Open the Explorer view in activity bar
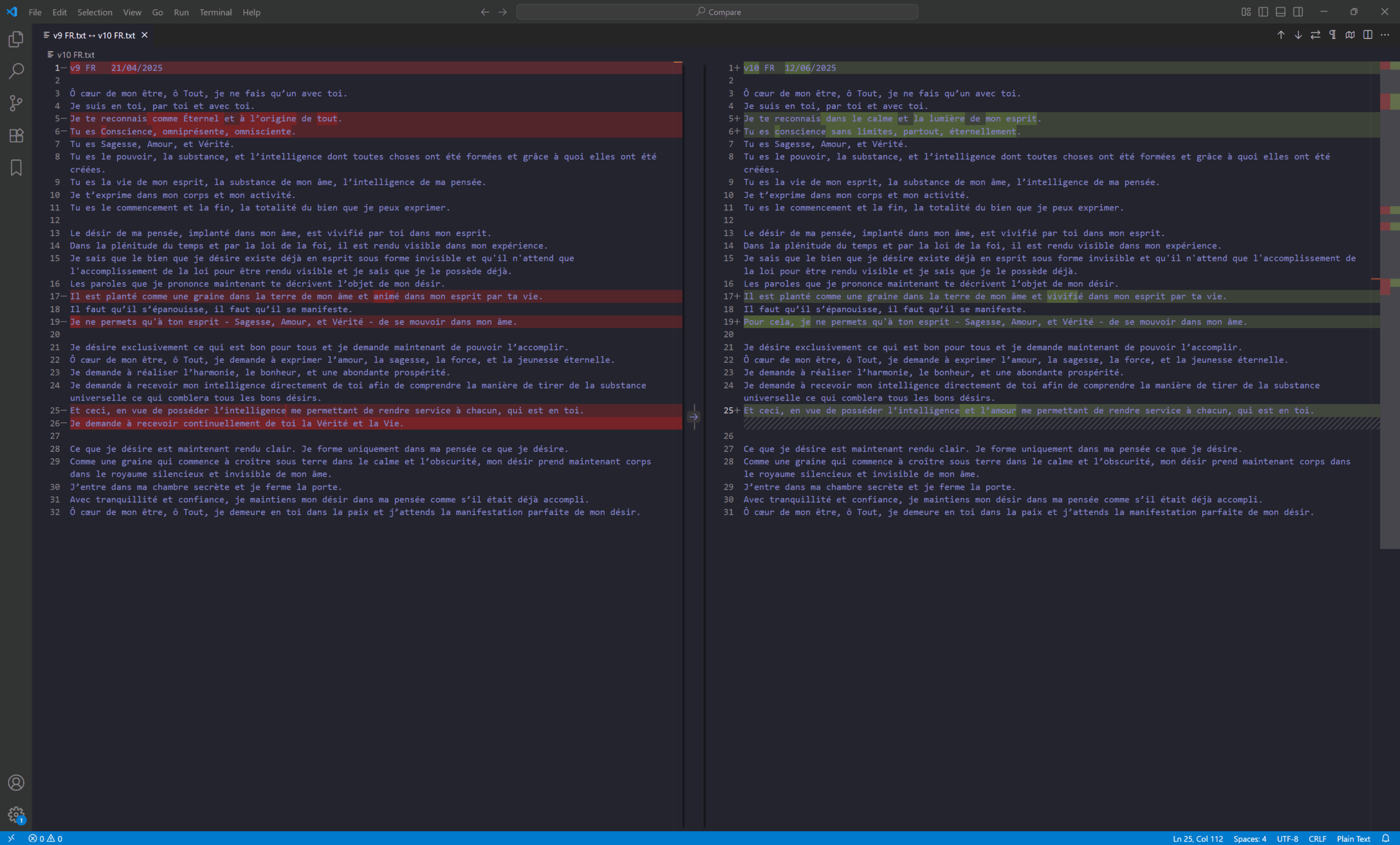The height and width of the screenshot is (845, 1400). [16, 39]
